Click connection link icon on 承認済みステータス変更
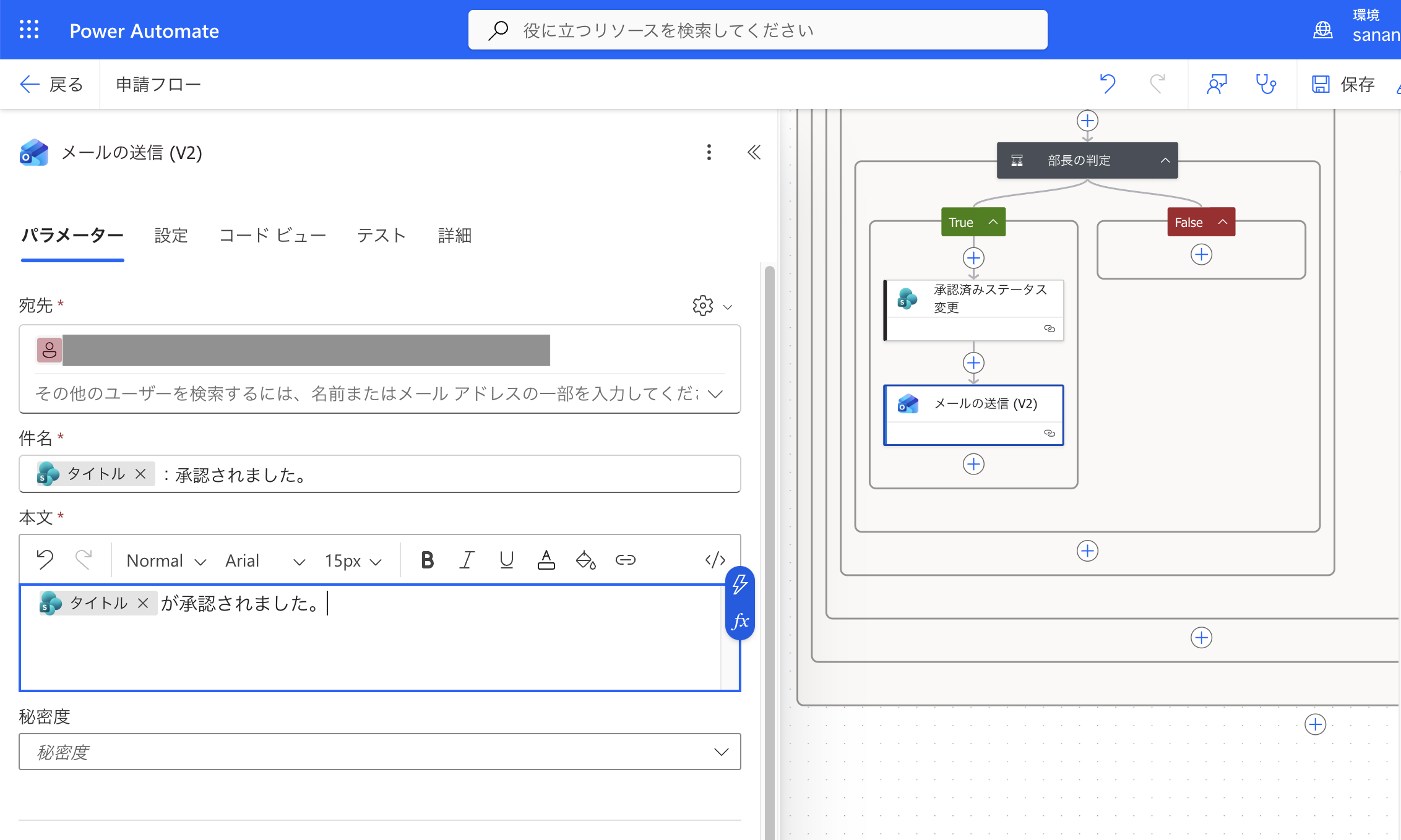 click(x=1050, y=328)
